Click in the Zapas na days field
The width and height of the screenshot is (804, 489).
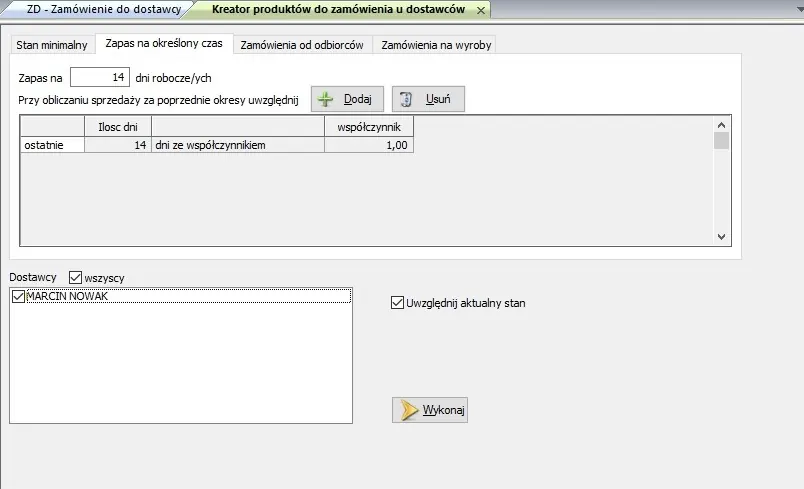(x=100, y=77)
